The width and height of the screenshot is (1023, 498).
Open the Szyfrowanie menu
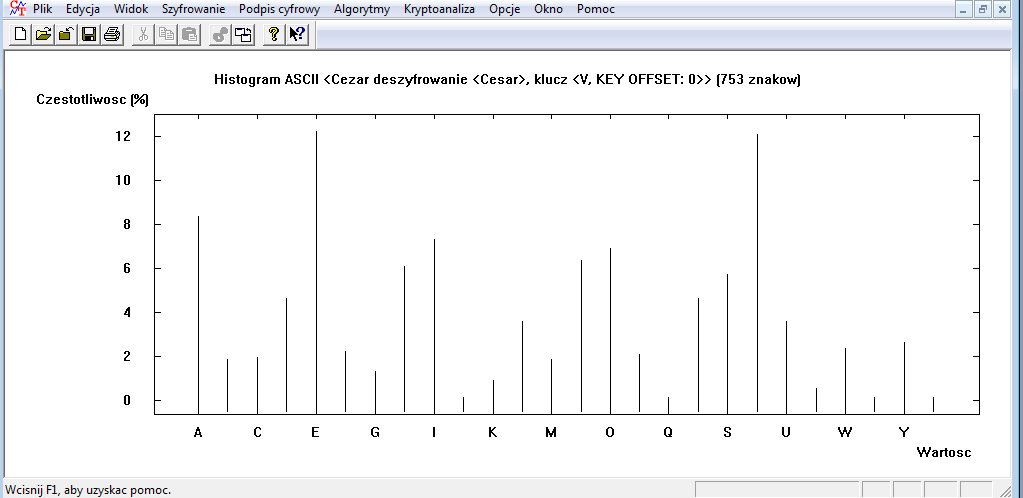(193, 9)
